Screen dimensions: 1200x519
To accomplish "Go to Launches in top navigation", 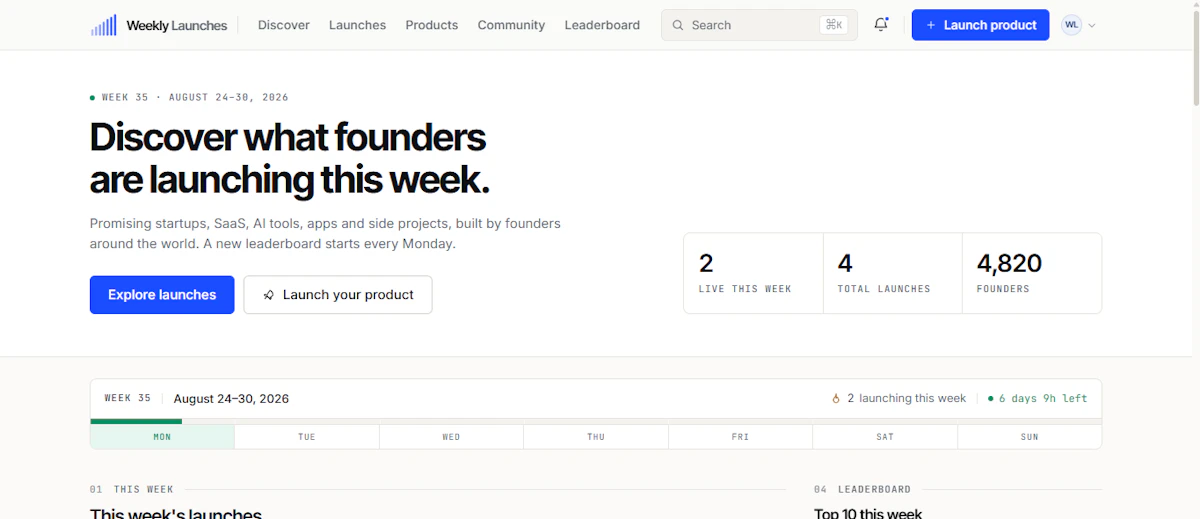I will pos(357,25).
